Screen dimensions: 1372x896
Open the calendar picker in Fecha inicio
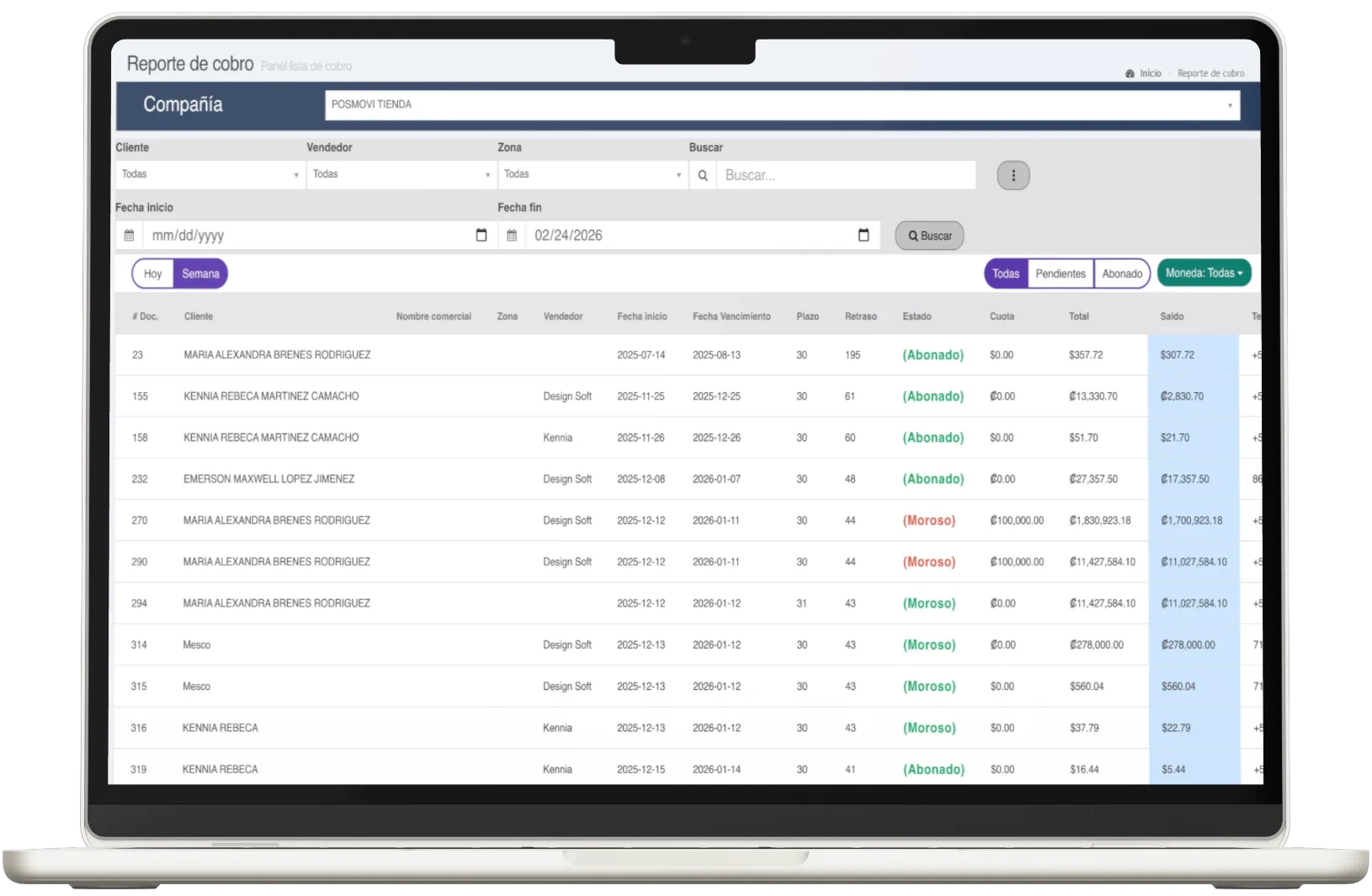[x=481, y=236]
